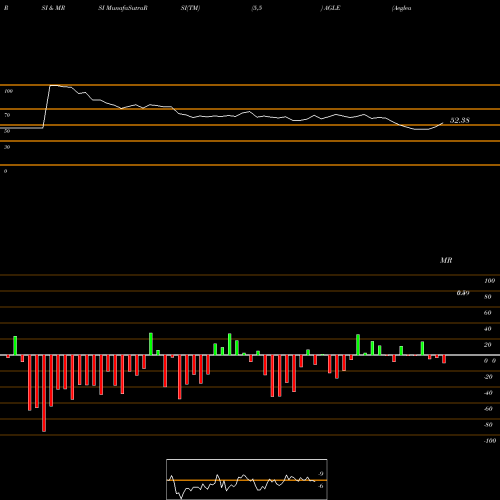The image size is (500, 500).
Task: Click the 50 label on RSI axis
Action: (7, 131)
